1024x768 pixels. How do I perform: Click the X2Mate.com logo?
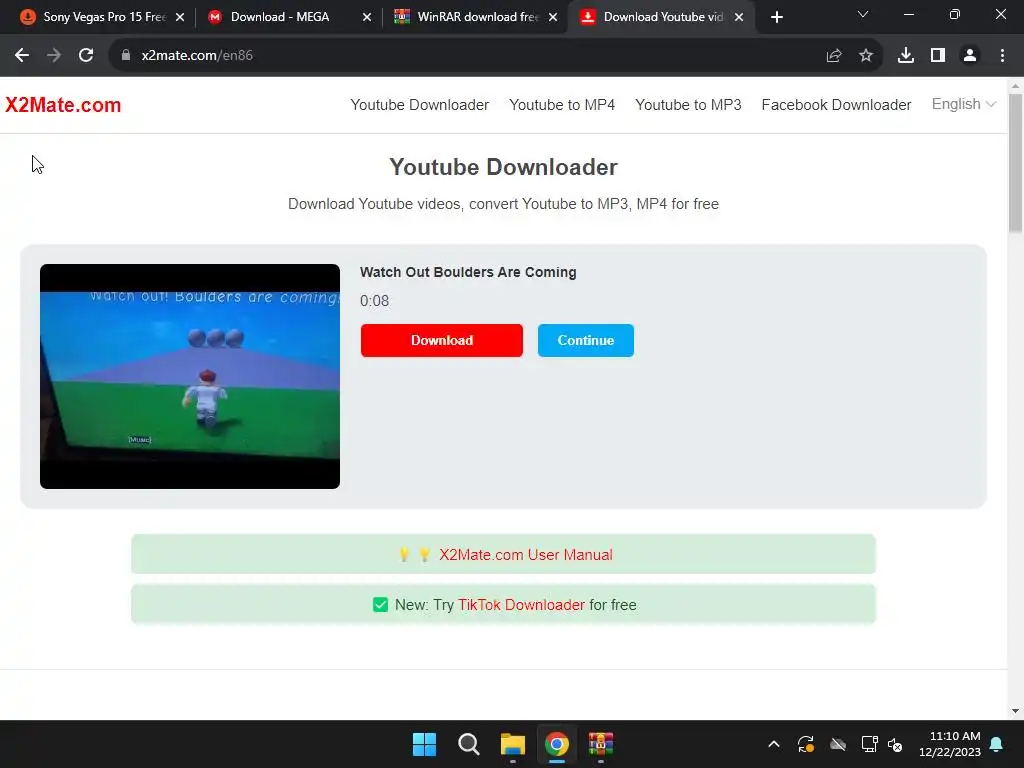[63, 105]
